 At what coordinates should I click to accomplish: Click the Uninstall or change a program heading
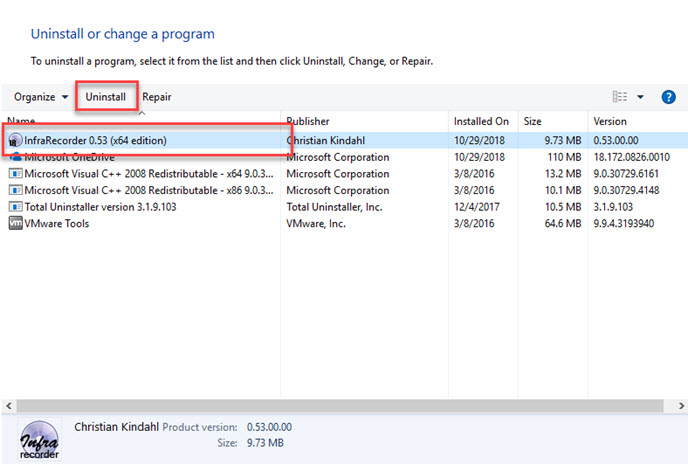(x=123, y=34)
